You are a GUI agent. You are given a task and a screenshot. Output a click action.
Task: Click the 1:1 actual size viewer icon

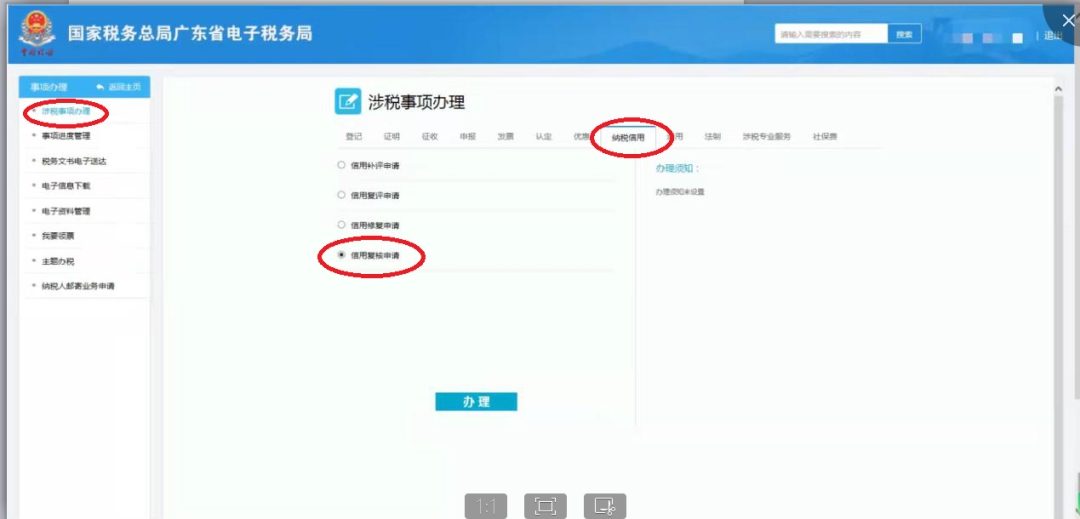coord(486,506)
